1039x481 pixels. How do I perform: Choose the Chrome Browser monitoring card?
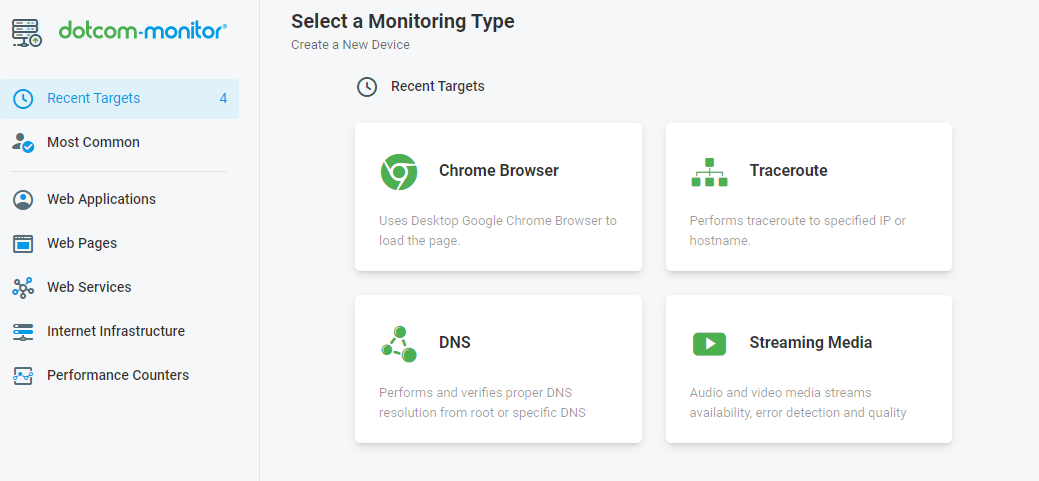point(498,197)
